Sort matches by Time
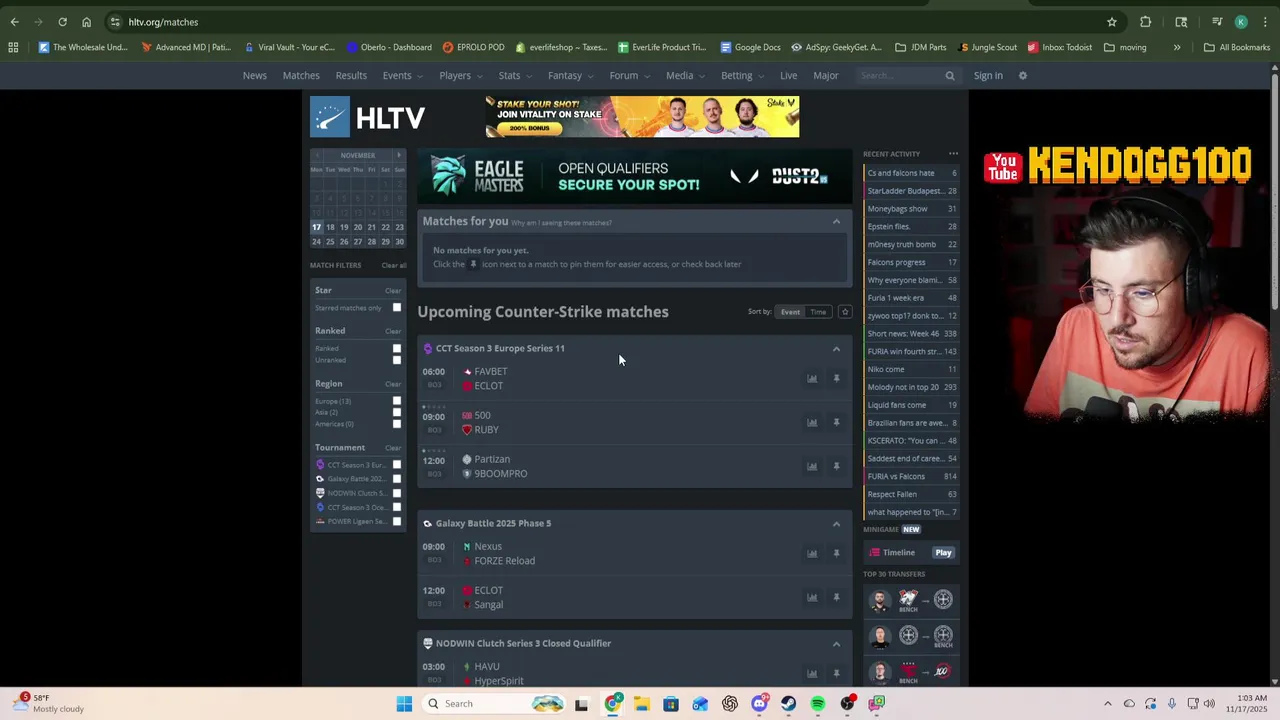 tap(818, 312)
